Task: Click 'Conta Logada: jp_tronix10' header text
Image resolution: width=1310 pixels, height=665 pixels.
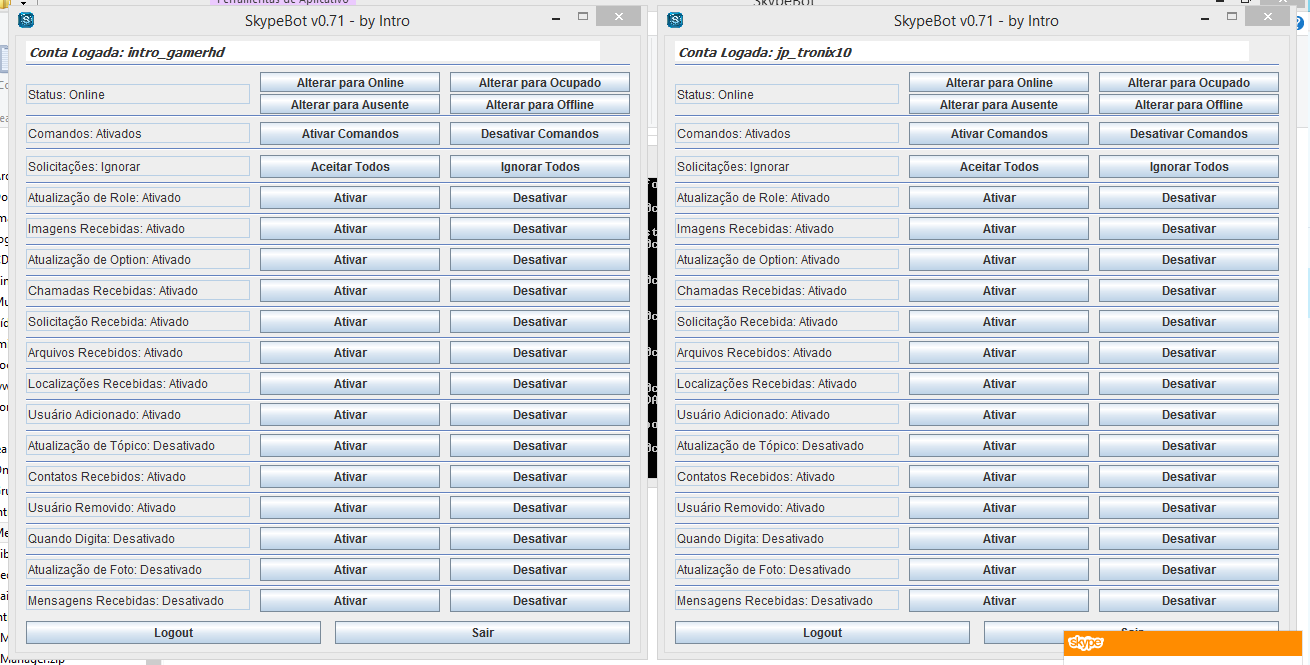Action: (765, 52)
